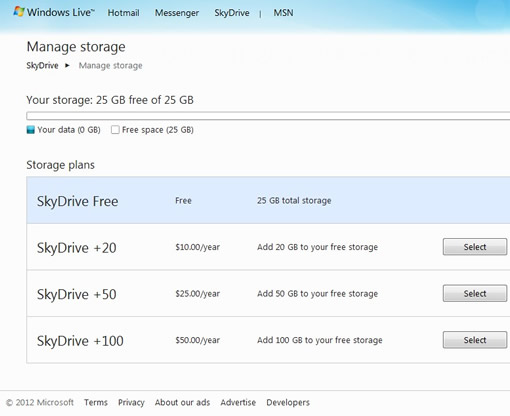The width and height of the screenshot is (510, 416).
Task: Click Add 20 GB to your free storage
Action: click(317, 247)
